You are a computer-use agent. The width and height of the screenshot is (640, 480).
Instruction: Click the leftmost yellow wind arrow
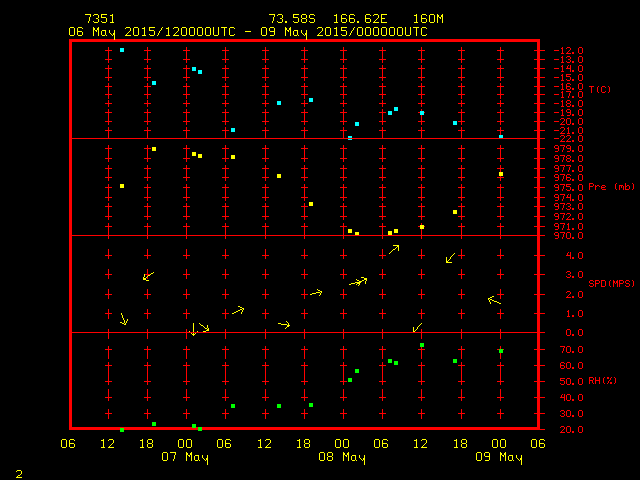[123, 319]
